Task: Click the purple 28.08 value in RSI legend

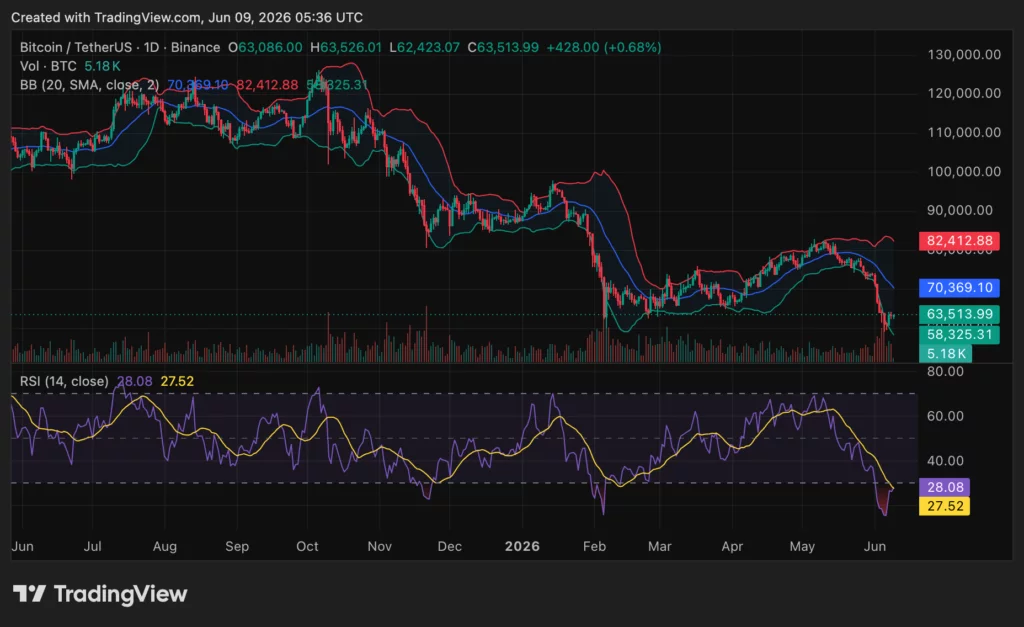Action: pyautogui.click(x=135, y=381)
